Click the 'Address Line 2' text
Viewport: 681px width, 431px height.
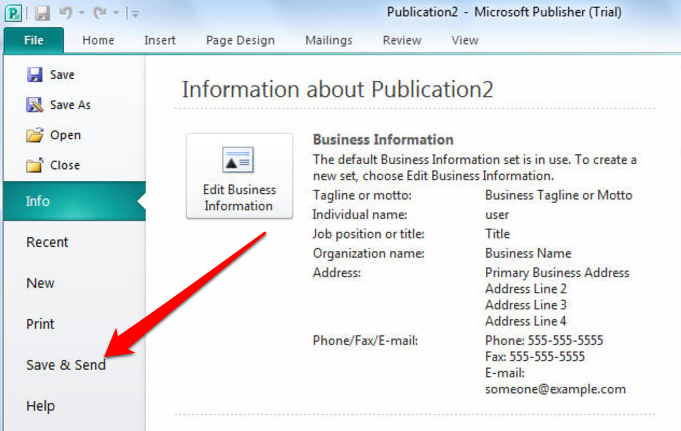[526, 288]
